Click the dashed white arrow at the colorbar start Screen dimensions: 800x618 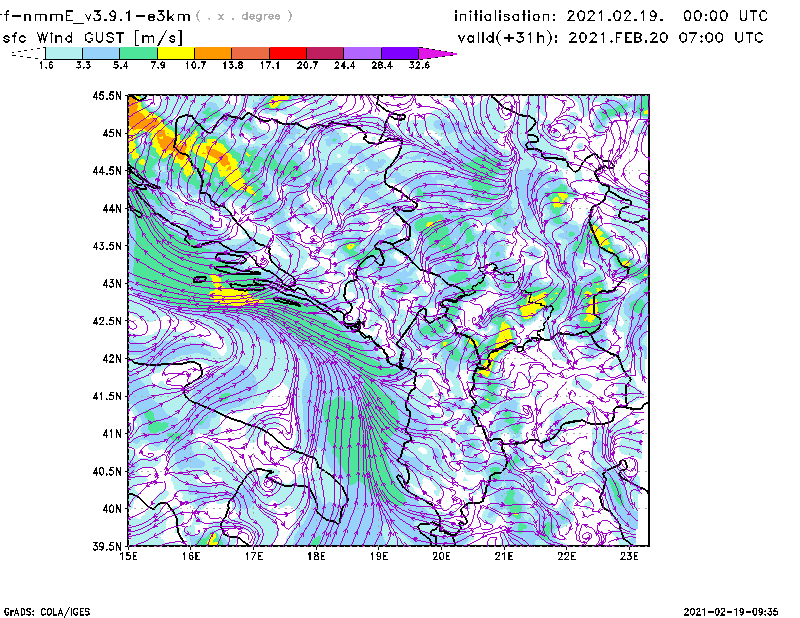click(x=28, y=53)
